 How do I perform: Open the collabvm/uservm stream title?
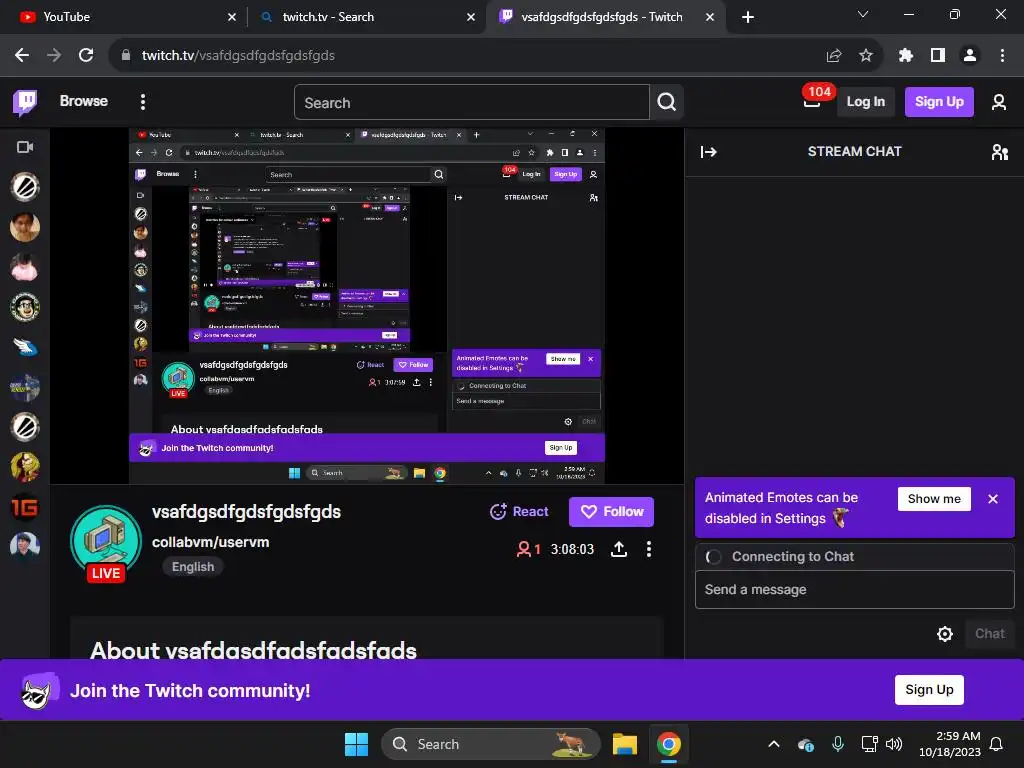coord(210,542)
